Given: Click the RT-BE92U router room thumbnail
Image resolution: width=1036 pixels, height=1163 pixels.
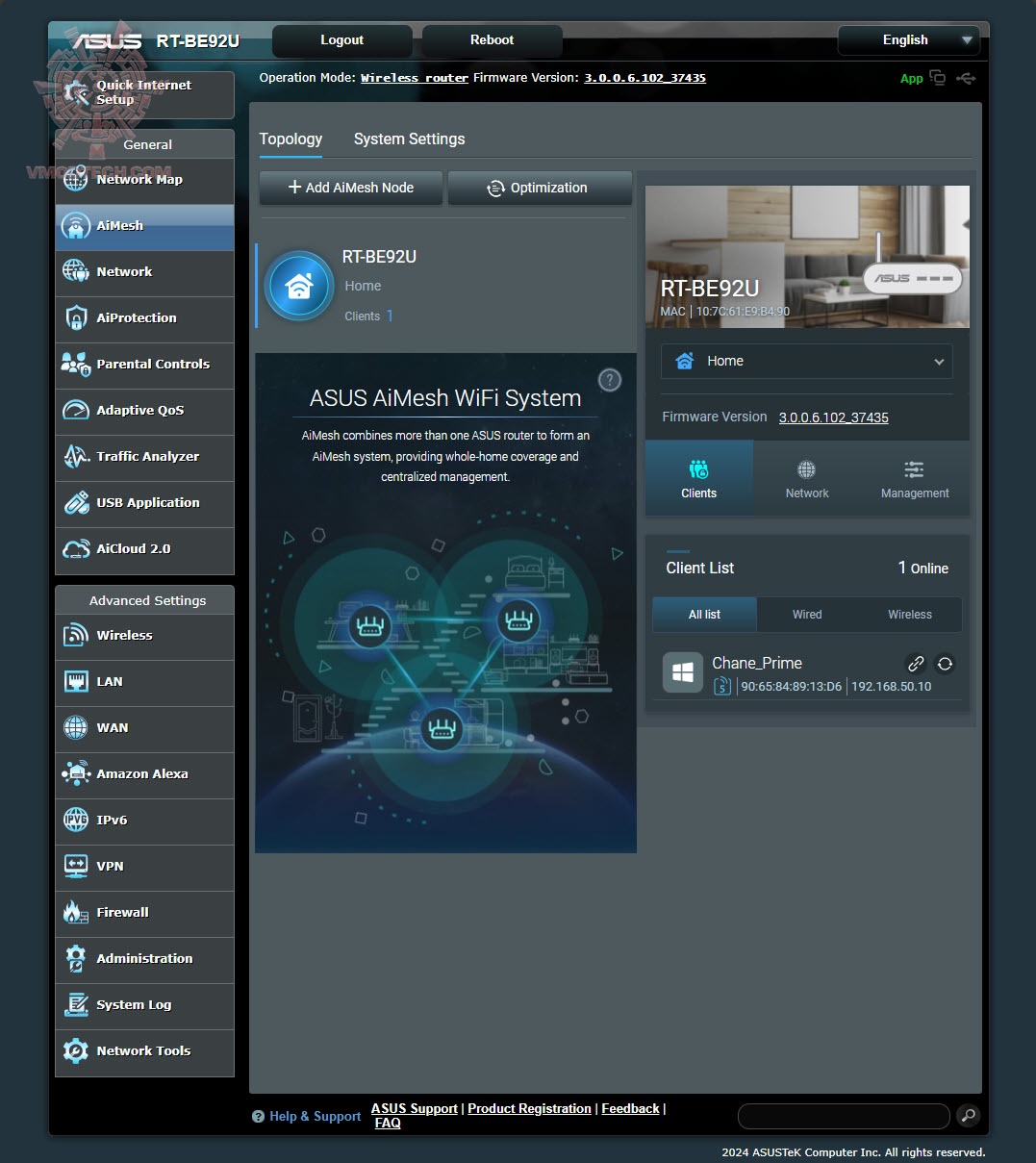Looking at the screenshot, I should pyautogui.click(x=807, y=257).
